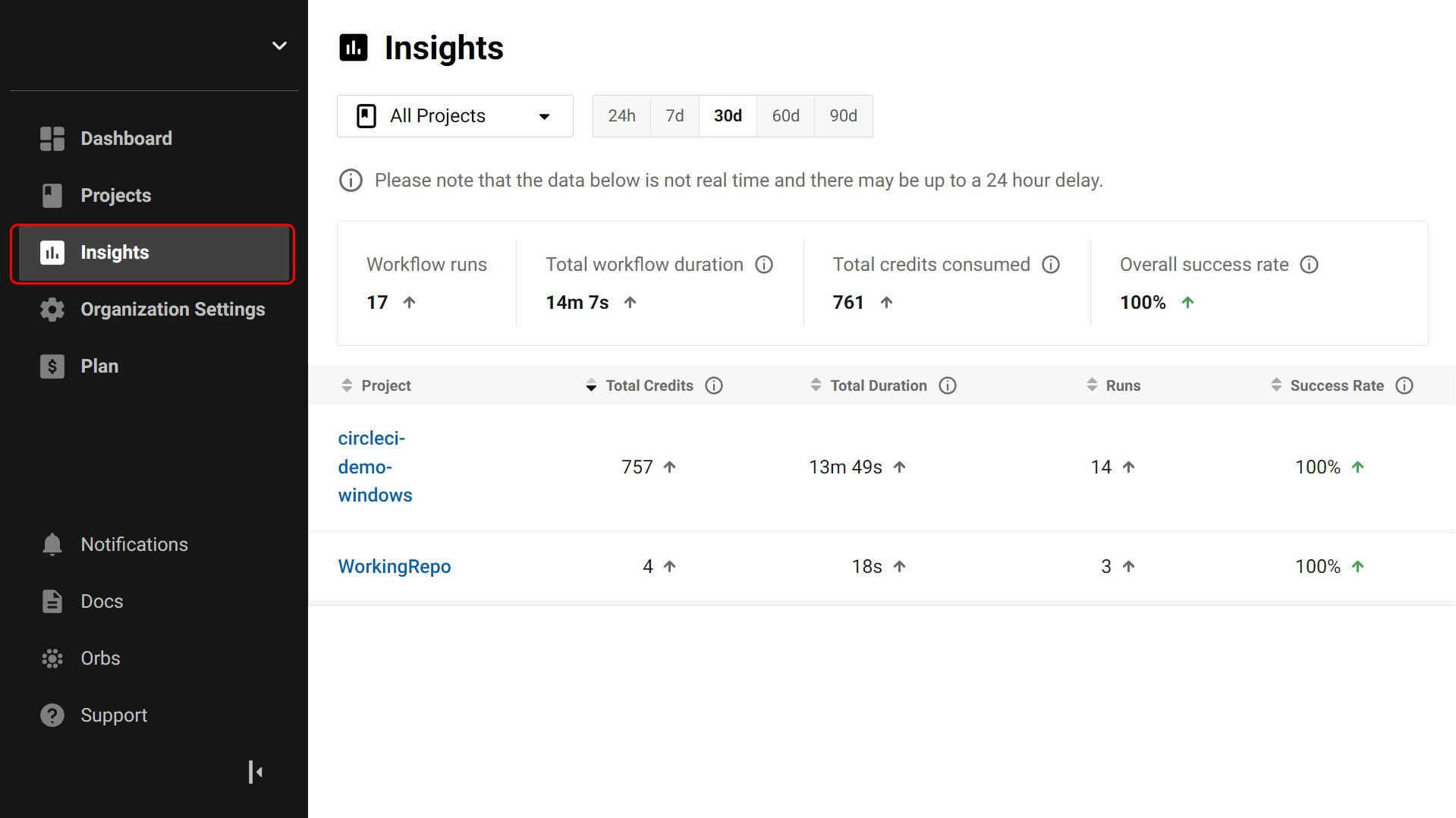
Task: Switch to the 7d time range
Action: click(674, 115)
